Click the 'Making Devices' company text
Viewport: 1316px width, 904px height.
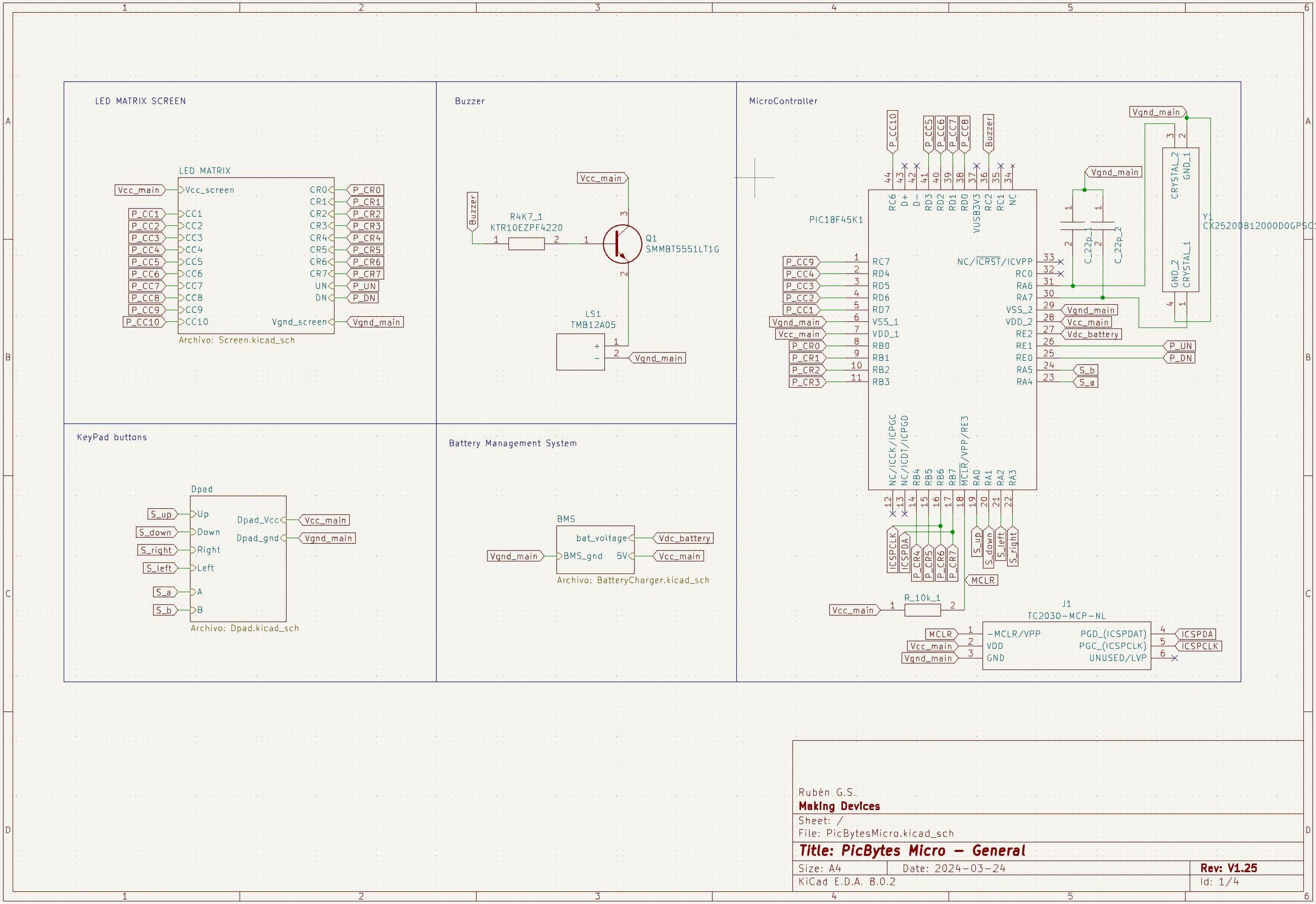tap(839, 806)
